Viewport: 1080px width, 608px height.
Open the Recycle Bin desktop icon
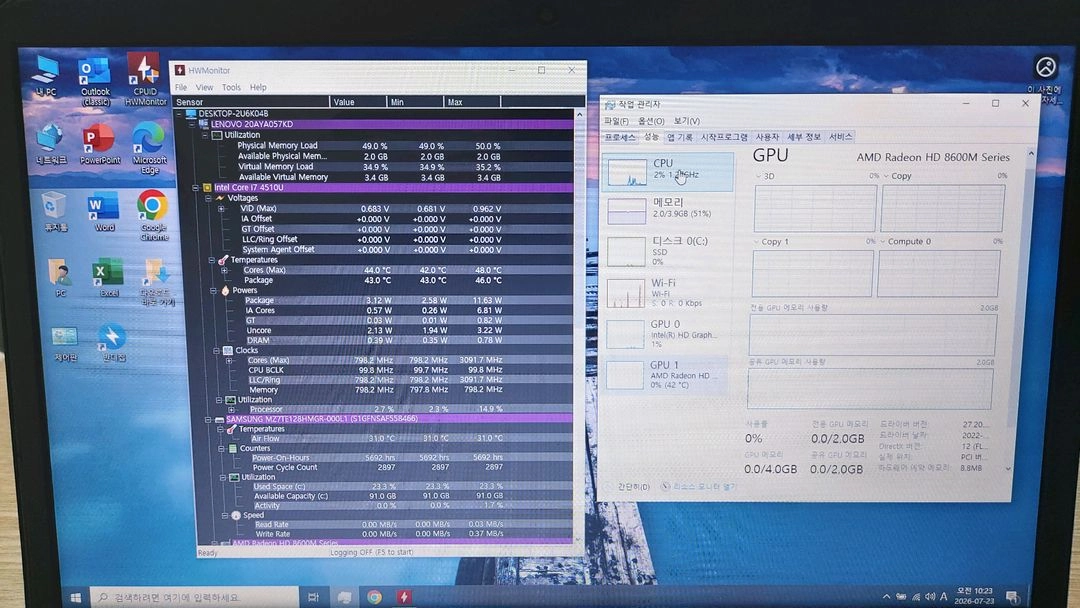pos(55,212)
